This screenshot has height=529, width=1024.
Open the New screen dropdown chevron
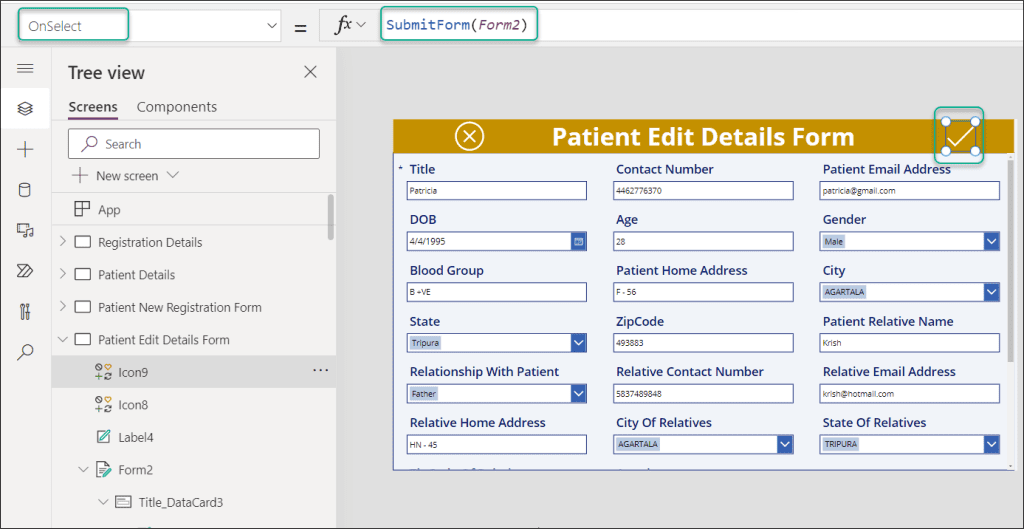(x=173, y=175)
